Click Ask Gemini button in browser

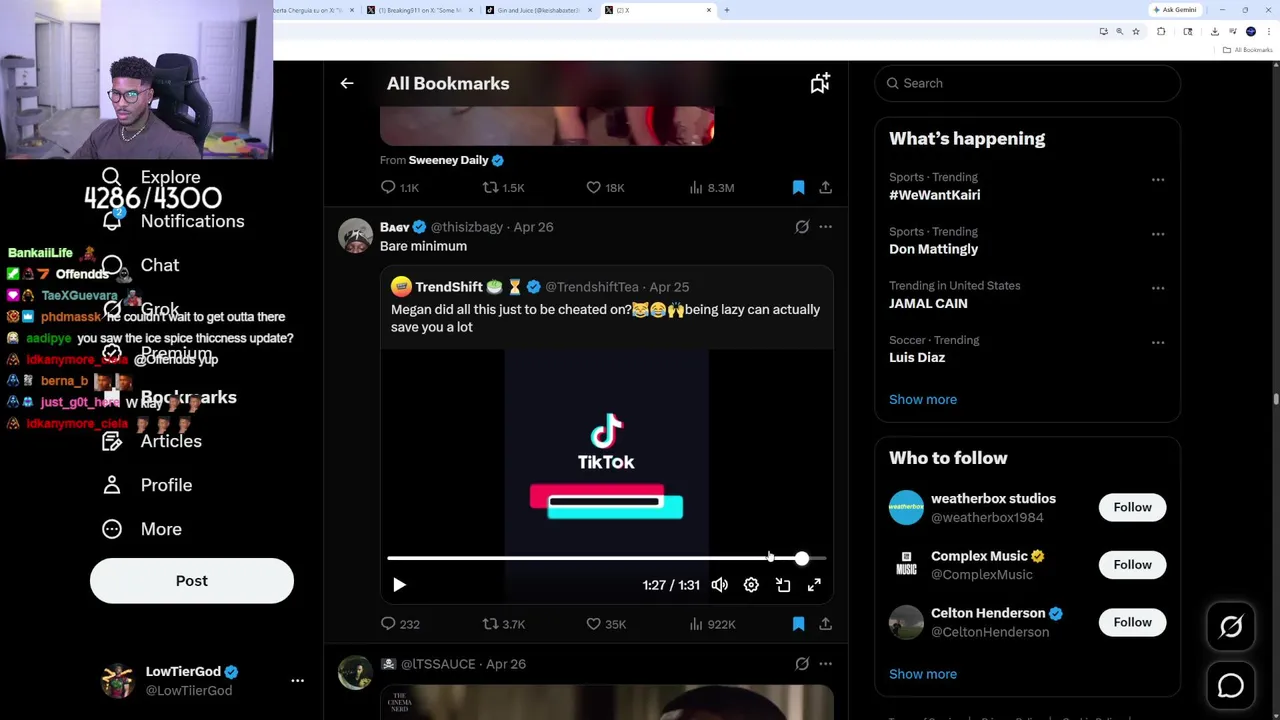(1174, 10)
